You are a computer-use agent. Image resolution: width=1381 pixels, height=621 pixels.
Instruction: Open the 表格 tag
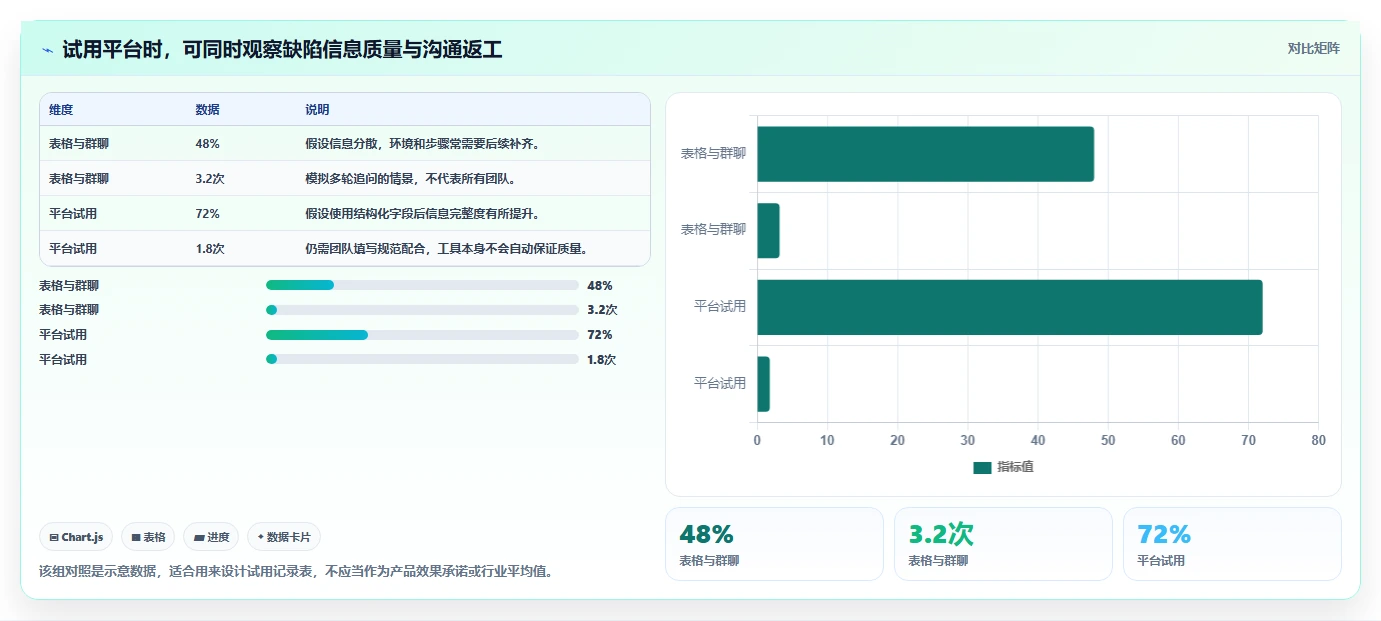coord(148,537)
